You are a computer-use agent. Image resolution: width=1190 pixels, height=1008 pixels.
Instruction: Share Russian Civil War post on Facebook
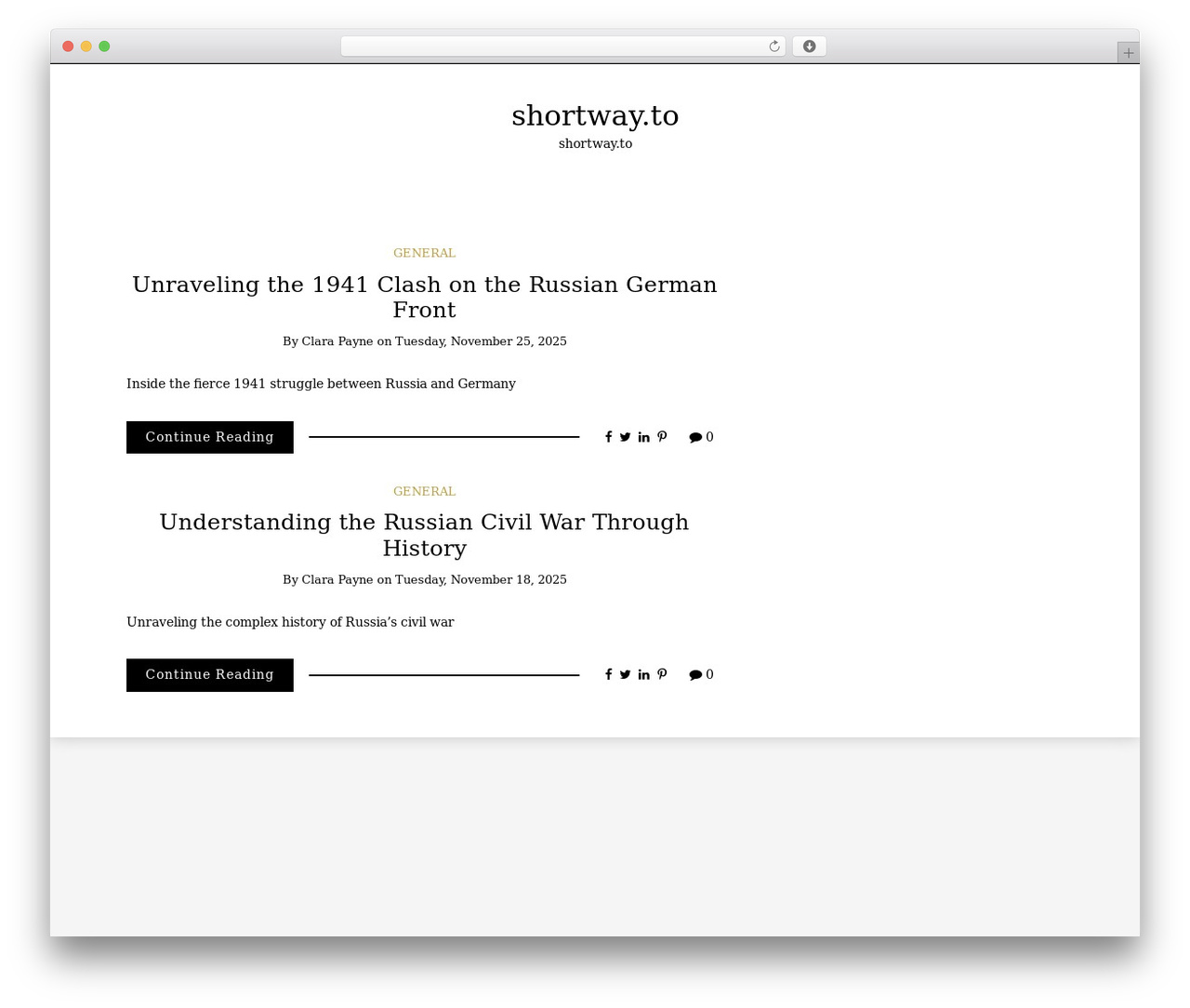609,675
